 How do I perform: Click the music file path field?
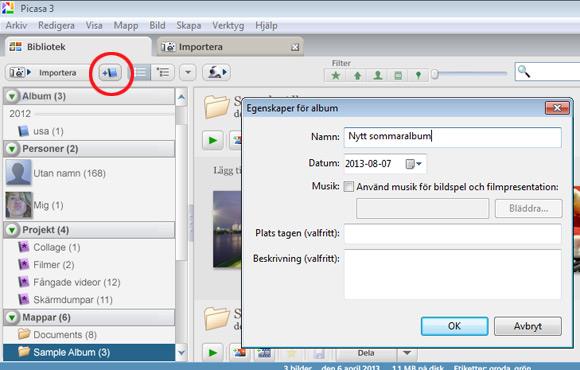422,209
